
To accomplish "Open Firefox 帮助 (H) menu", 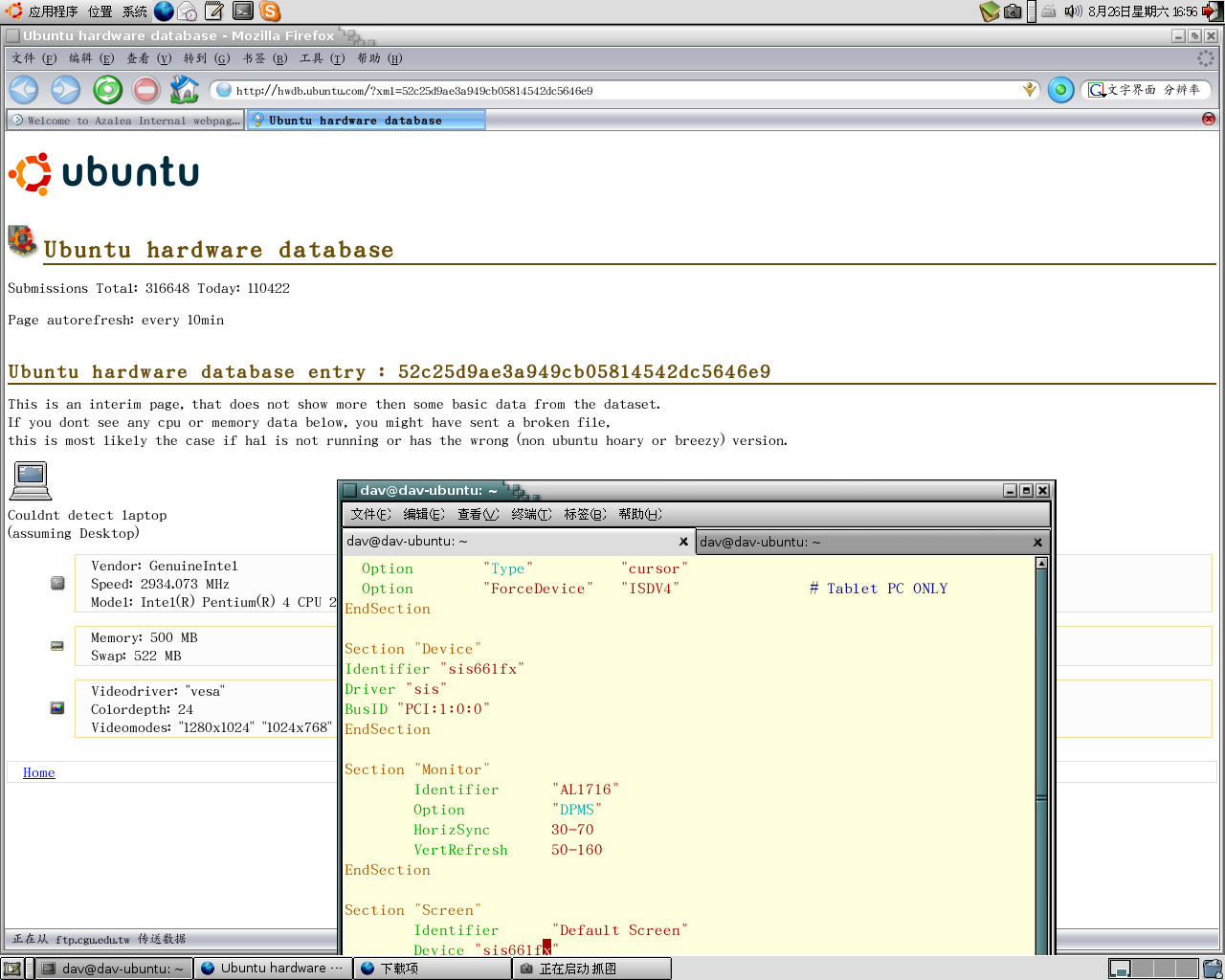I will pyautogui.click(x=379, y=58).
